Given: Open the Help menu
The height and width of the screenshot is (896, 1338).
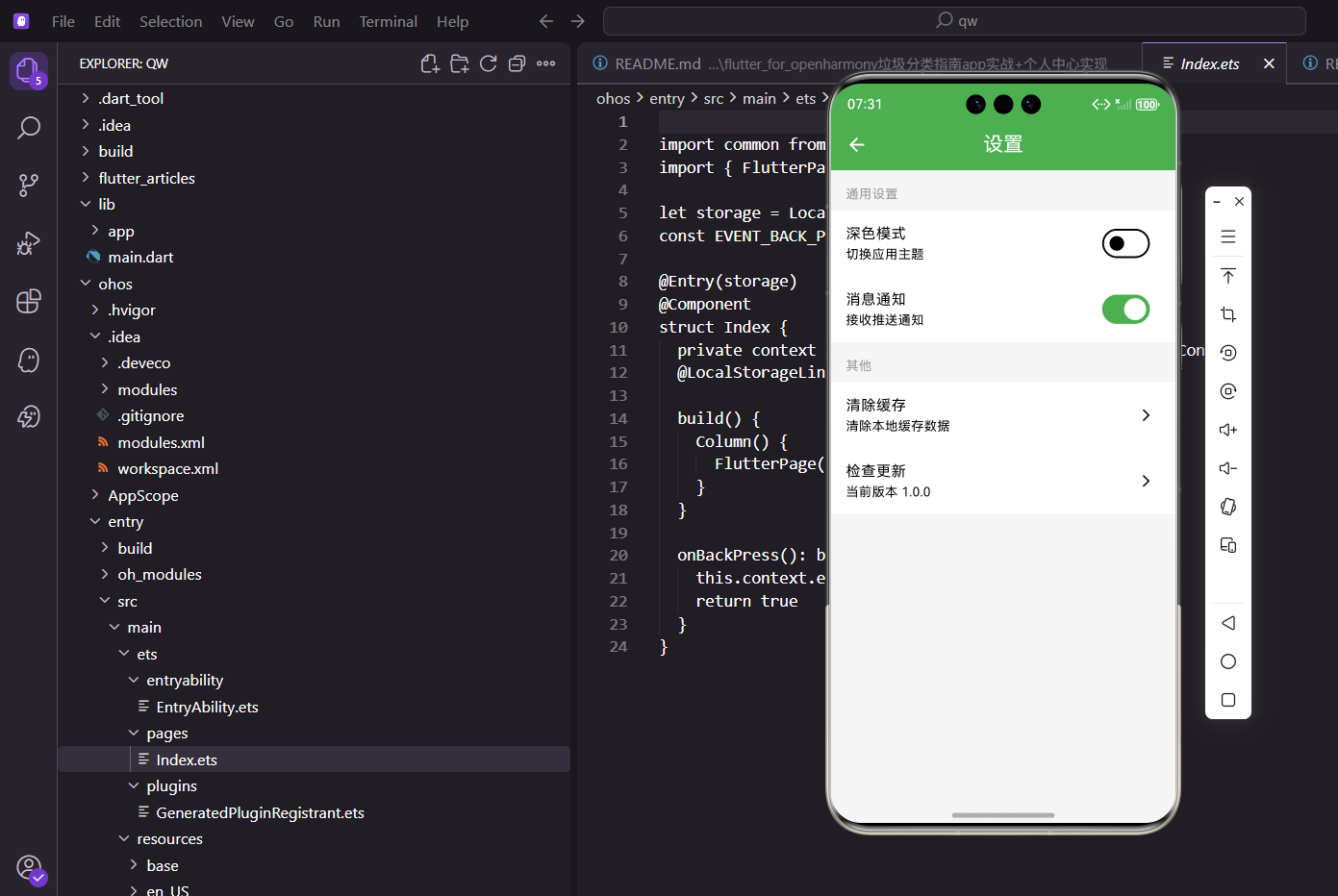Looking at the screenshot, I should coord(452,21).
